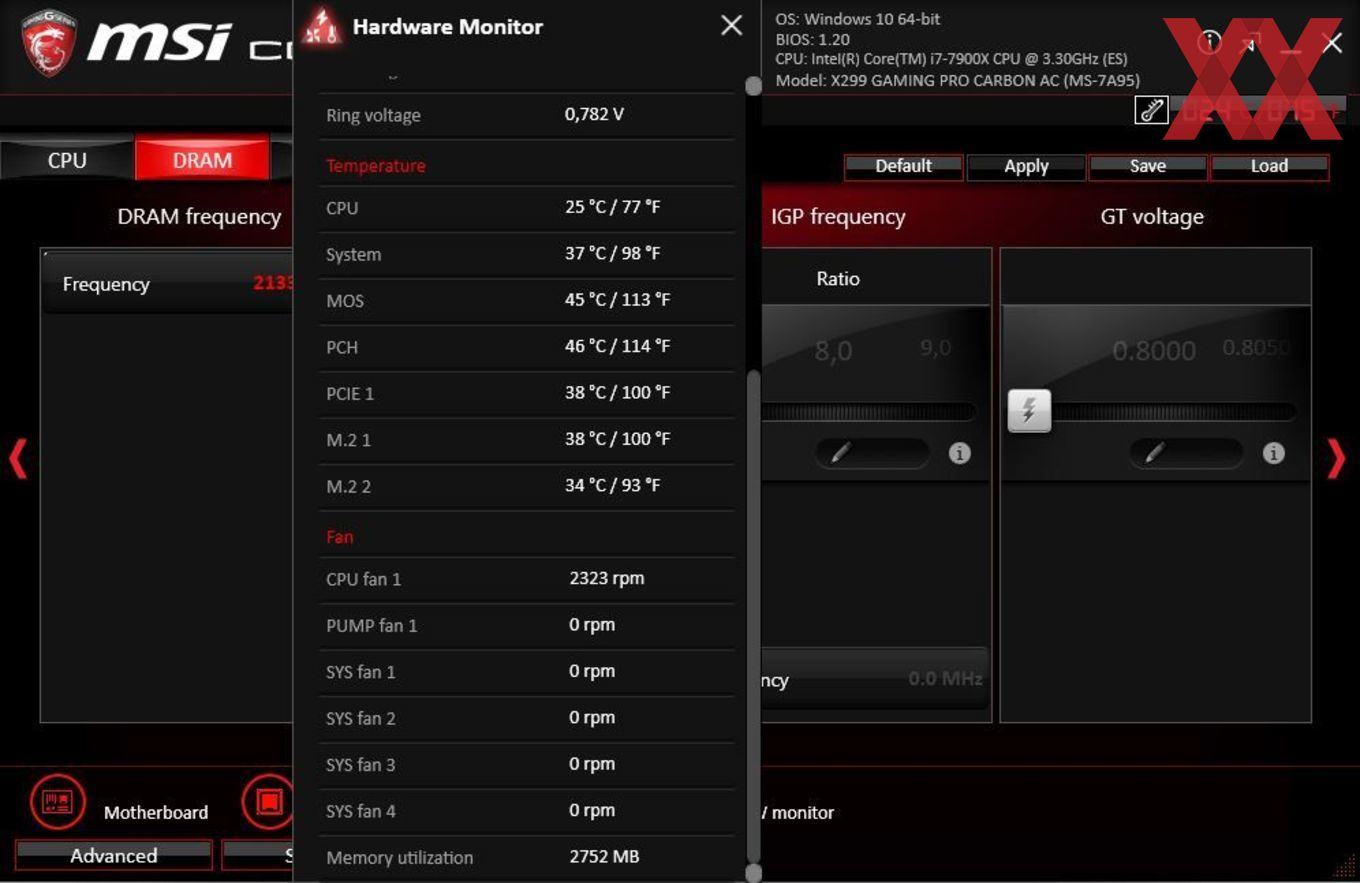Click the 8,0 IGP ratio value

pos(833,352)
